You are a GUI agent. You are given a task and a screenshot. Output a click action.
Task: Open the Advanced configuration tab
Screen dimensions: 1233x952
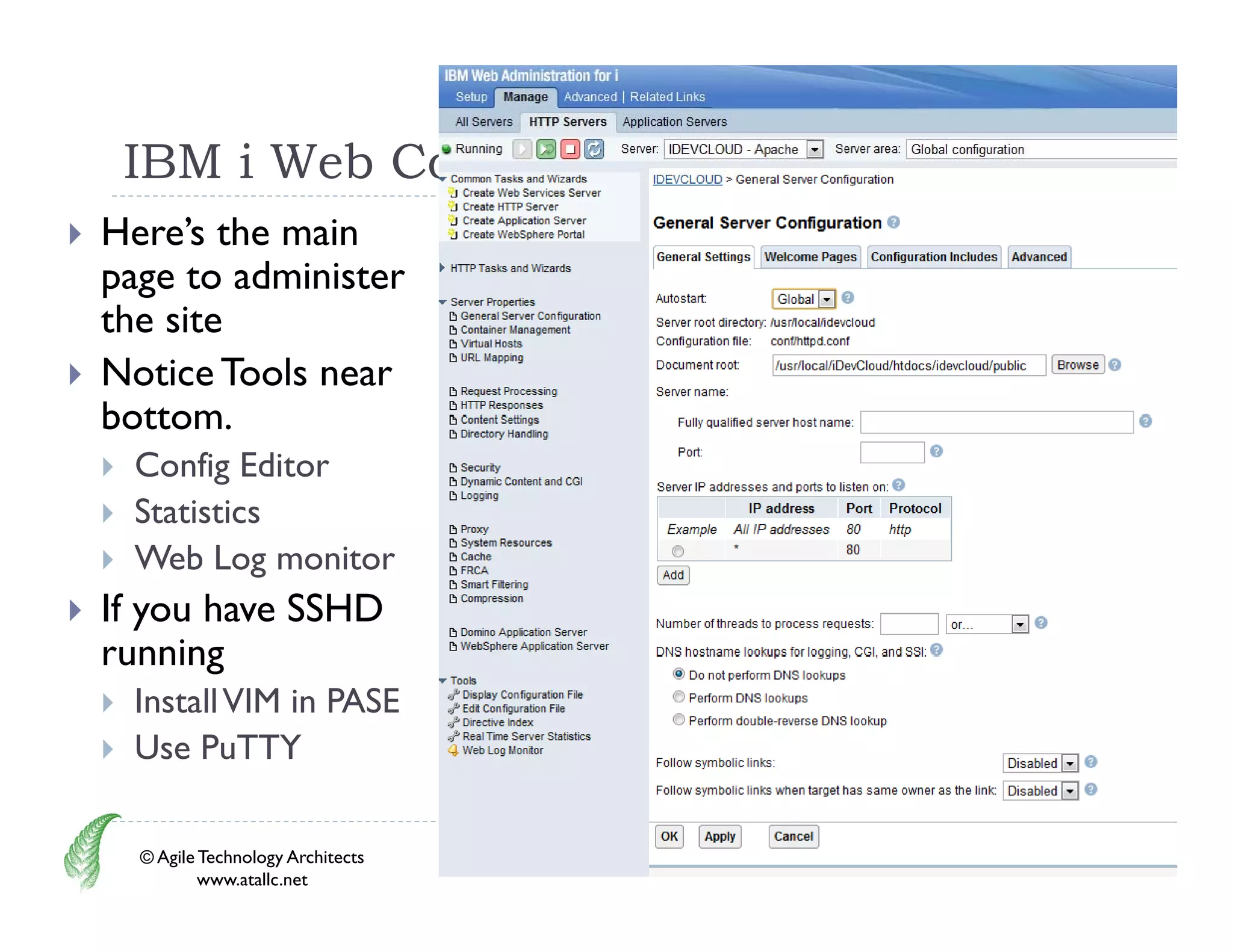point(1039,257)
